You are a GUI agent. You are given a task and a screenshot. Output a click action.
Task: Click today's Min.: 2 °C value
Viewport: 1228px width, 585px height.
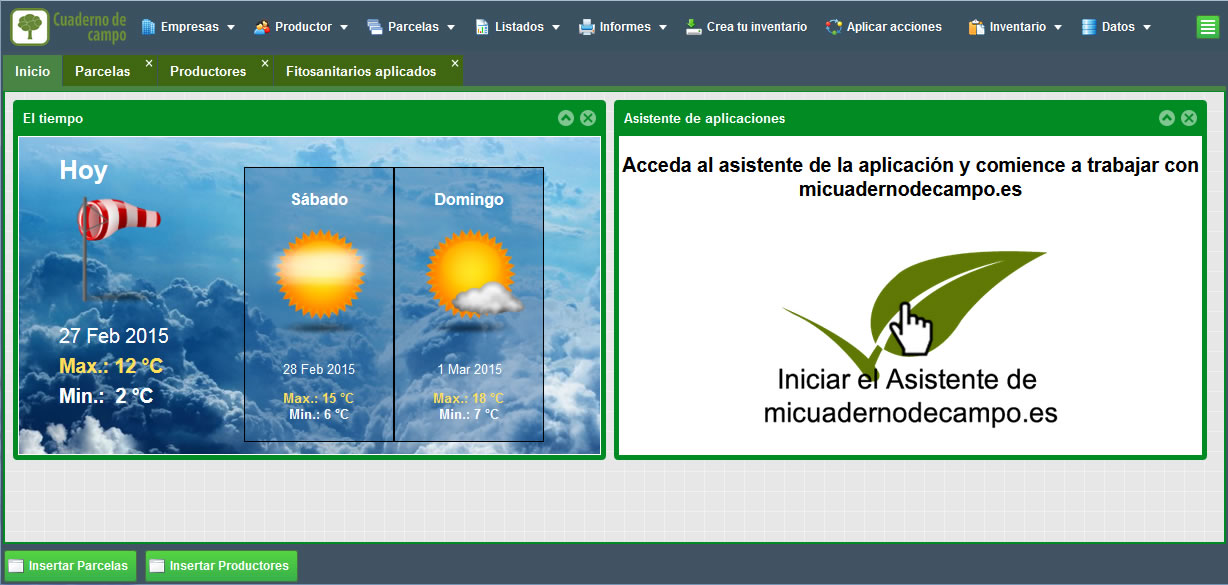click(x=106, y=396)
